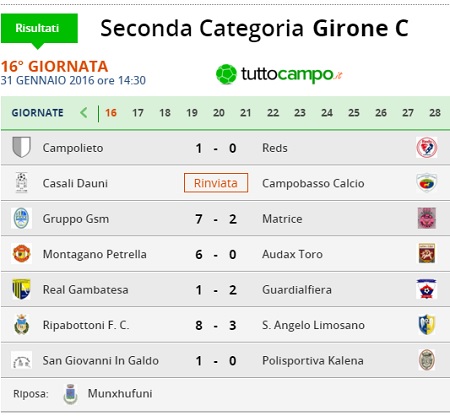Screen dimensions: 450x416
Task: Jump to giornata 28
Action: click(x=435, y=113)
